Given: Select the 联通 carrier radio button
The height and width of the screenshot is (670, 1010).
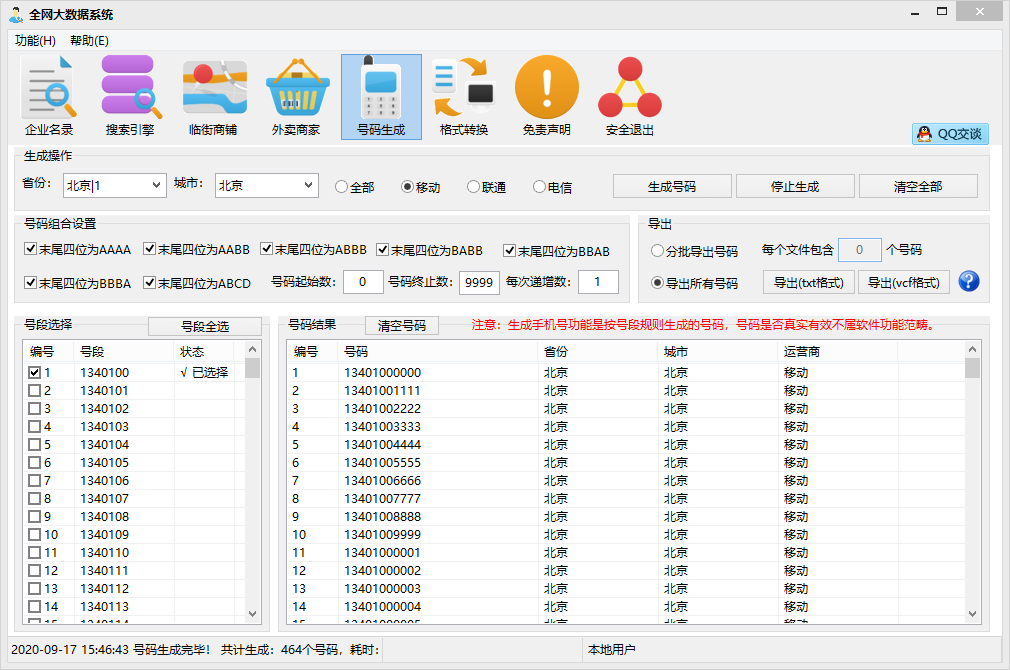Looking at the screenshot, I should point(471,185).
